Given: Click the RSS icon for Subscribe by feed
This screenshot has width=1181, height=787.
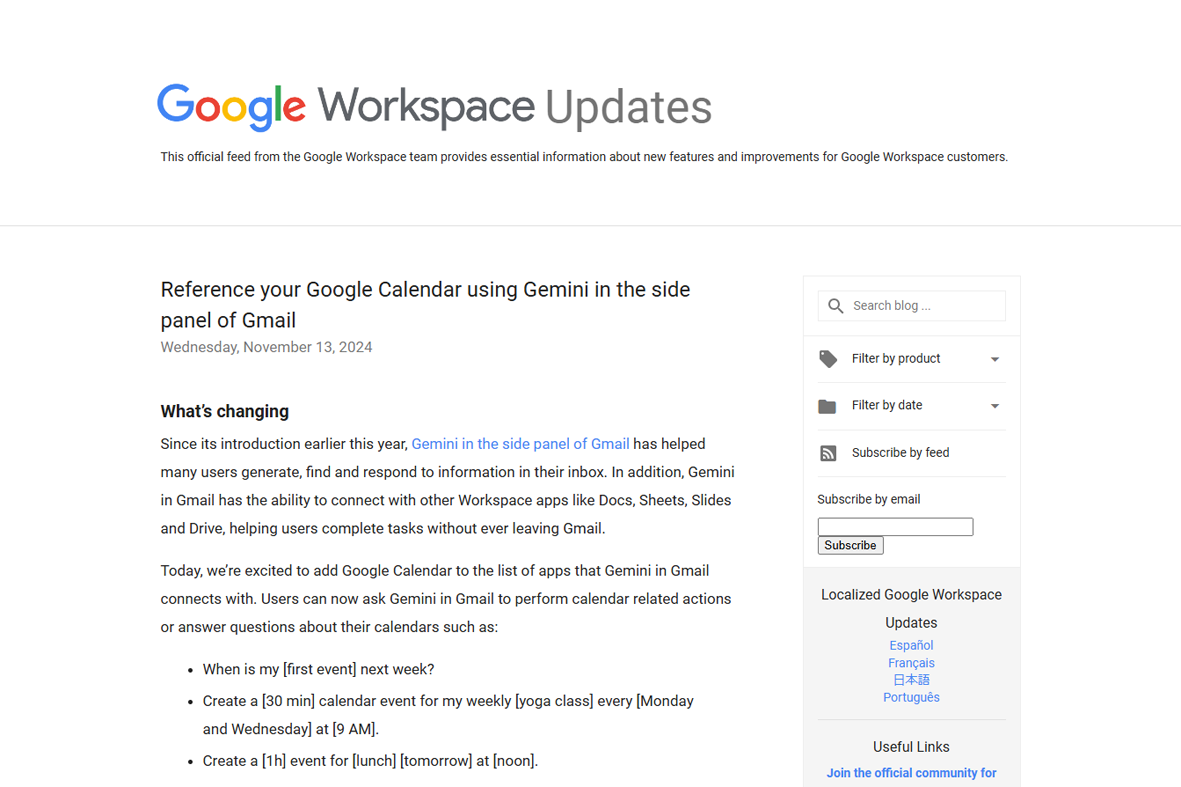Looking at the screenshot, I should click(828, 452).
